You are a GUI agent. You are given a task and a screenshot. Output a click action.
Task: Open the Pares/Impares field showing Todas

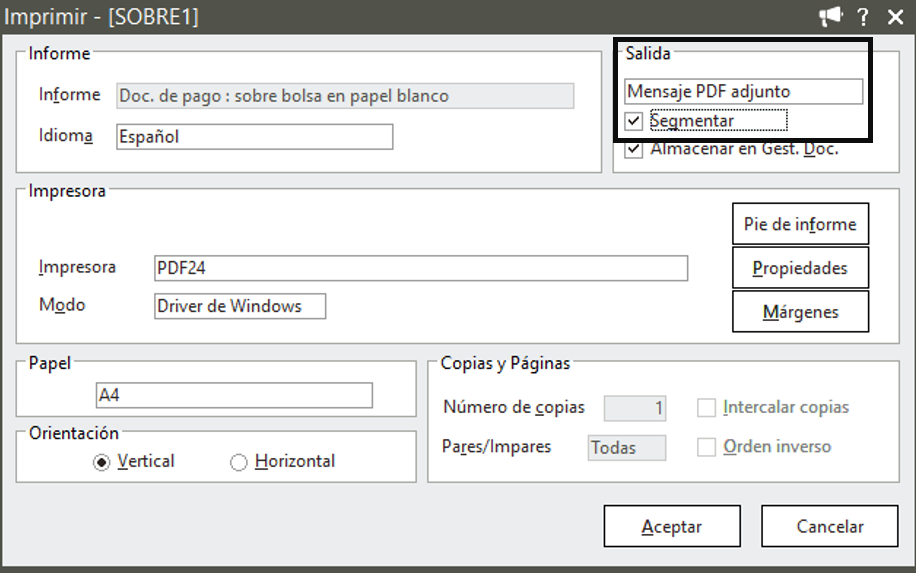tap(627, 448)
